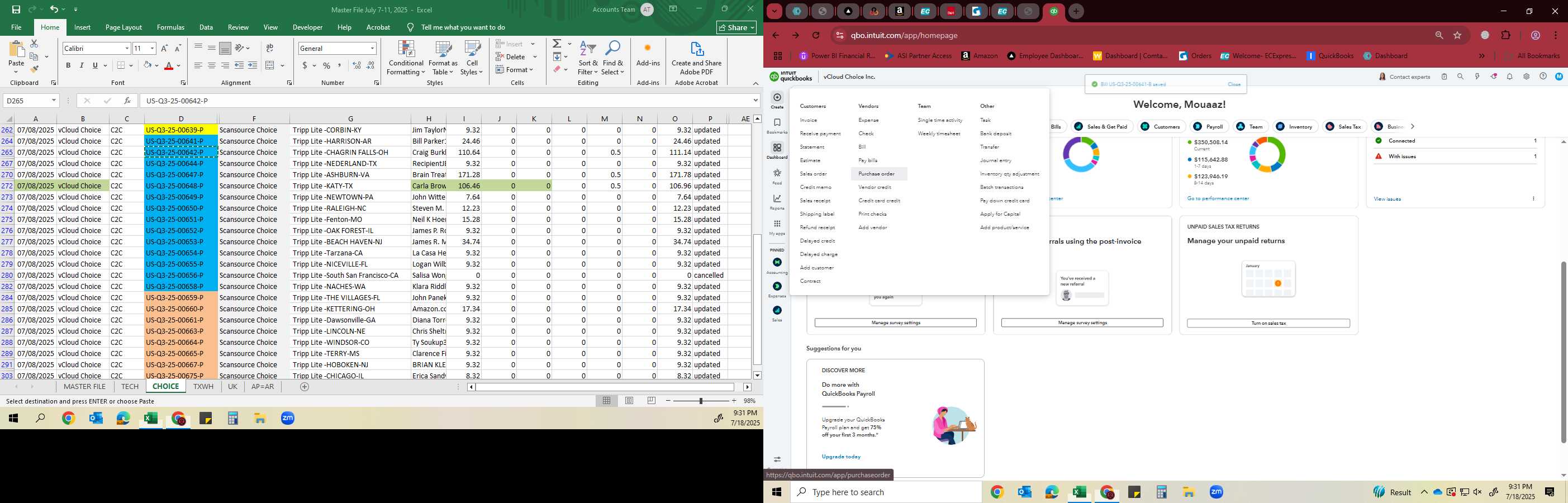Switch to Normal view in status bar

point(607,401)
